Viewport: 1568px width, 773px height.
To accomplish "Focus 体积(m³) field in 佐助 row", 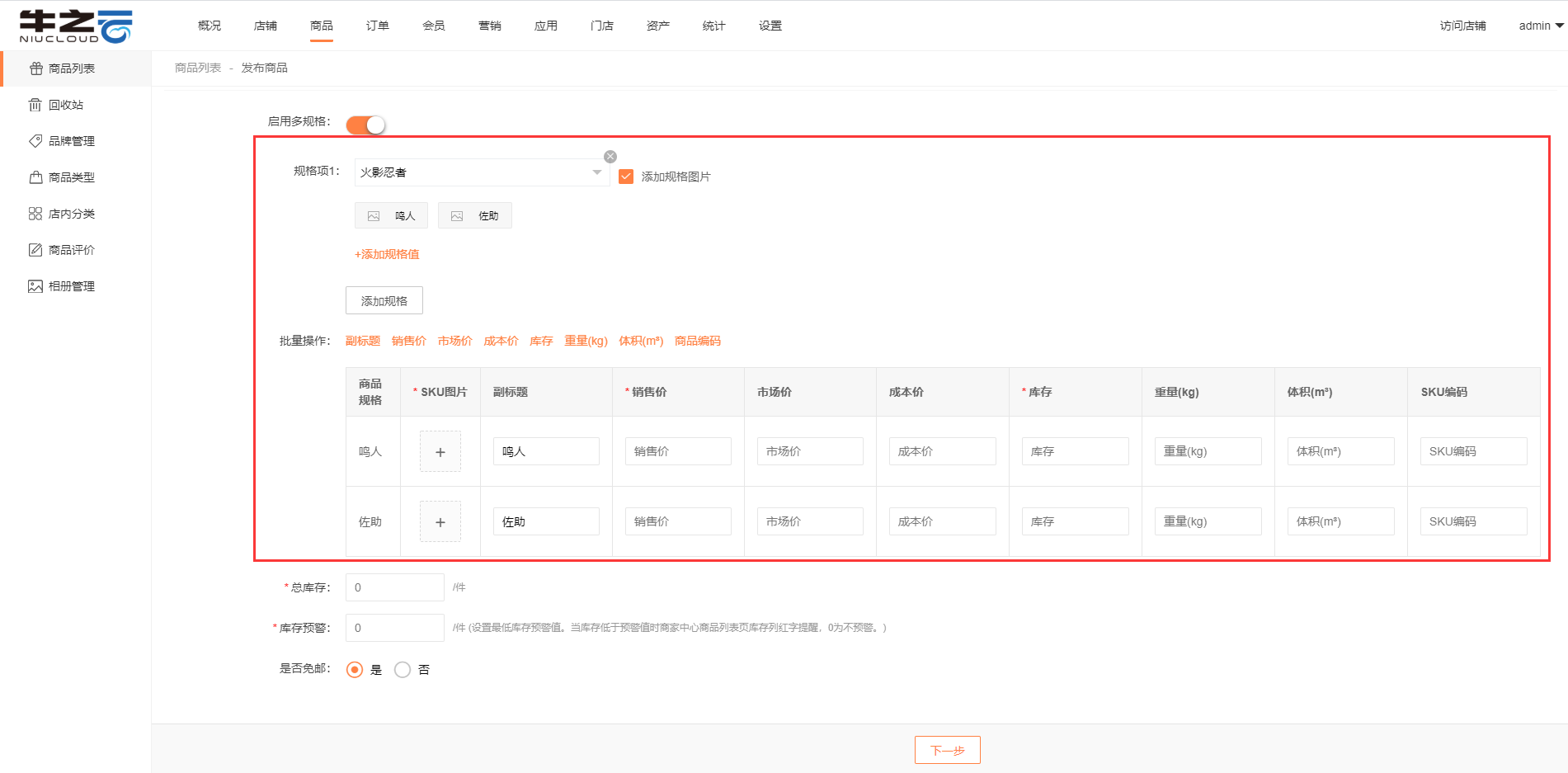I will tap(1341, 521).
